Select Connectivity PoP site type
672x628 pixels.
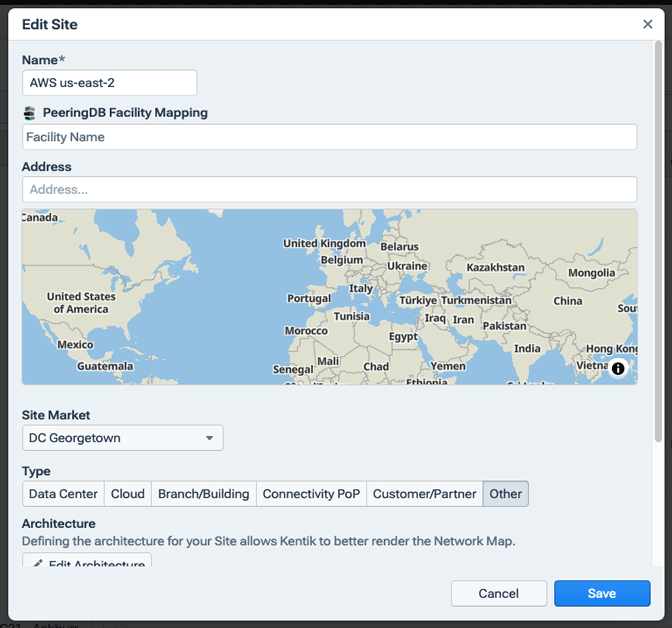311,494
